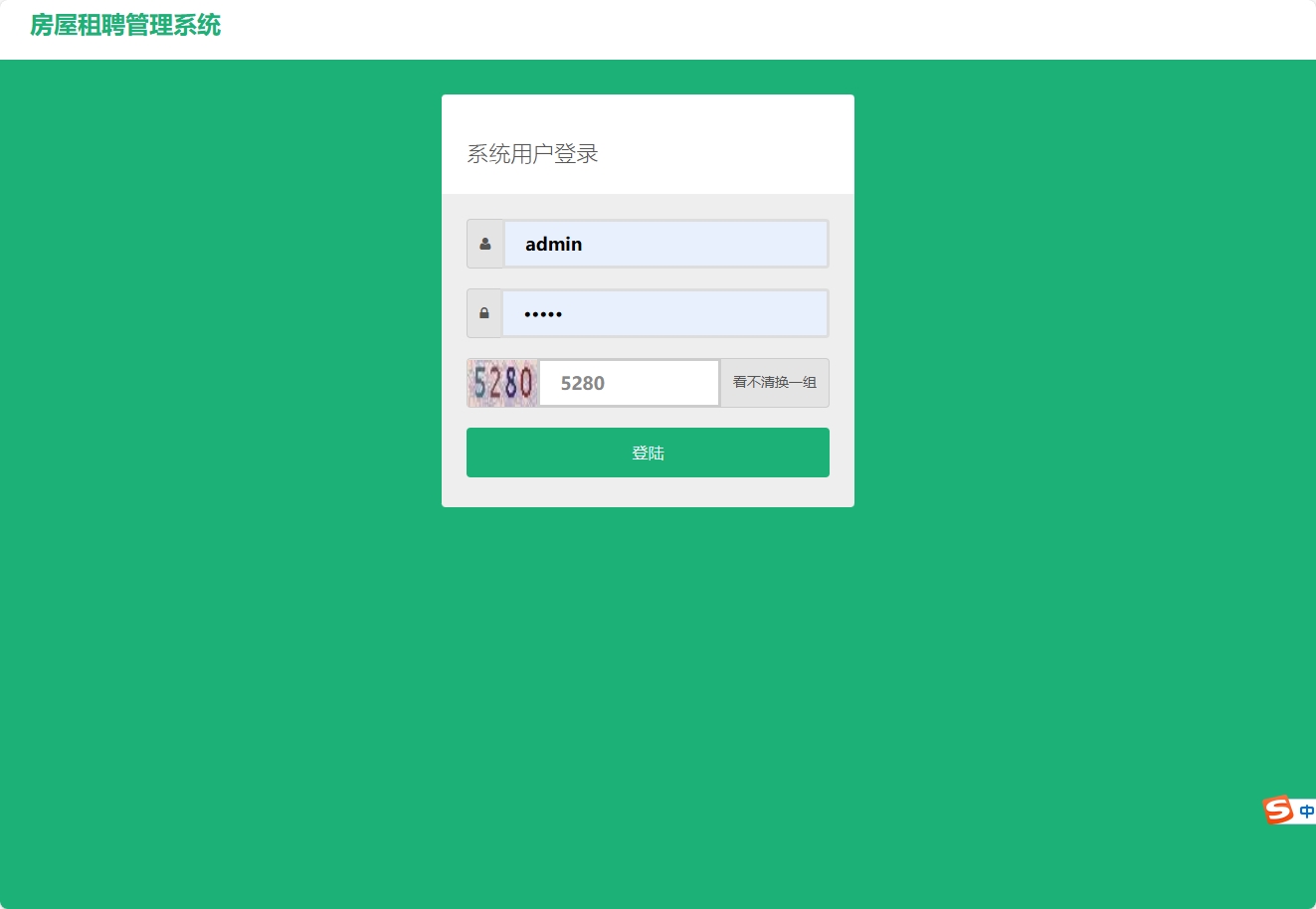Select the username text reading admin
This screenshot has width=1316, height=909.
pos(552,244)
